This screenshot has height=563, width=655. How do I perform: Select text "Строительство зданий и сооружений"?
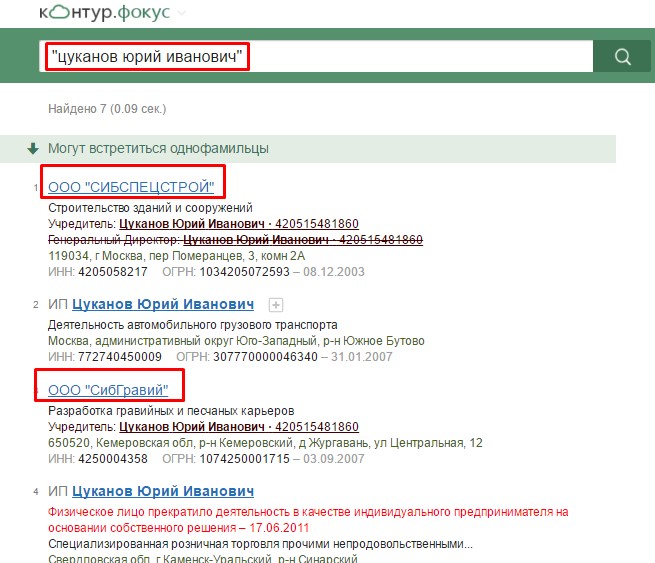(x=150, y=208)
